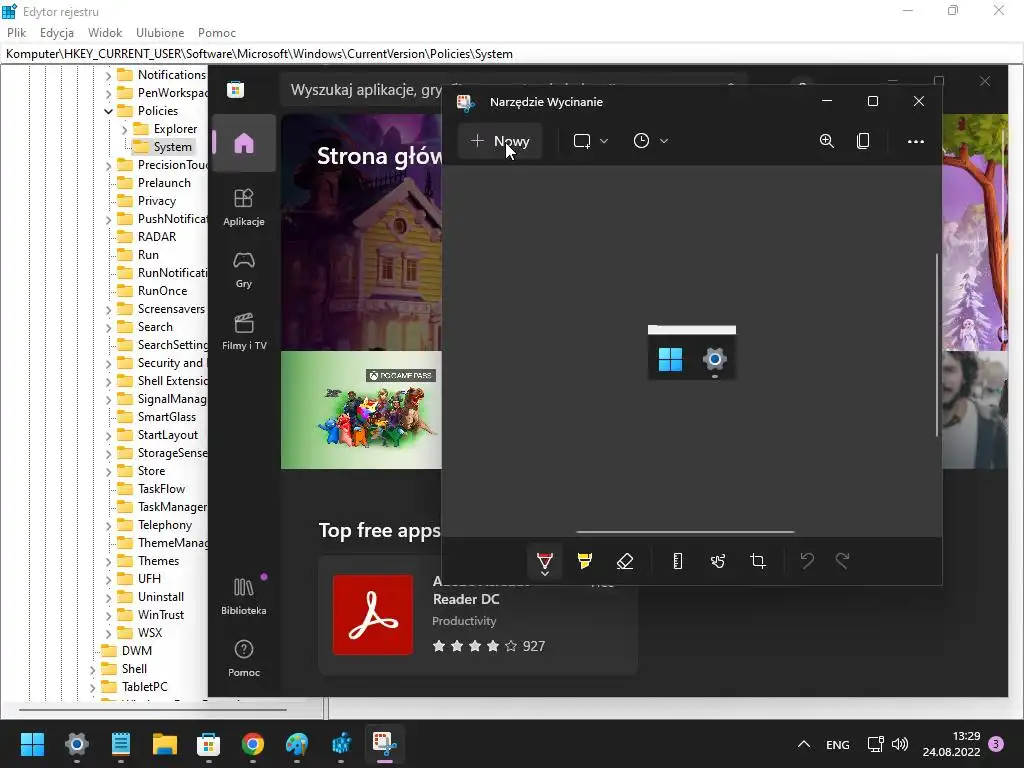Click zoom magnifier in Snipping Tool
This screenshot has height=768, width=1024.
827,141
